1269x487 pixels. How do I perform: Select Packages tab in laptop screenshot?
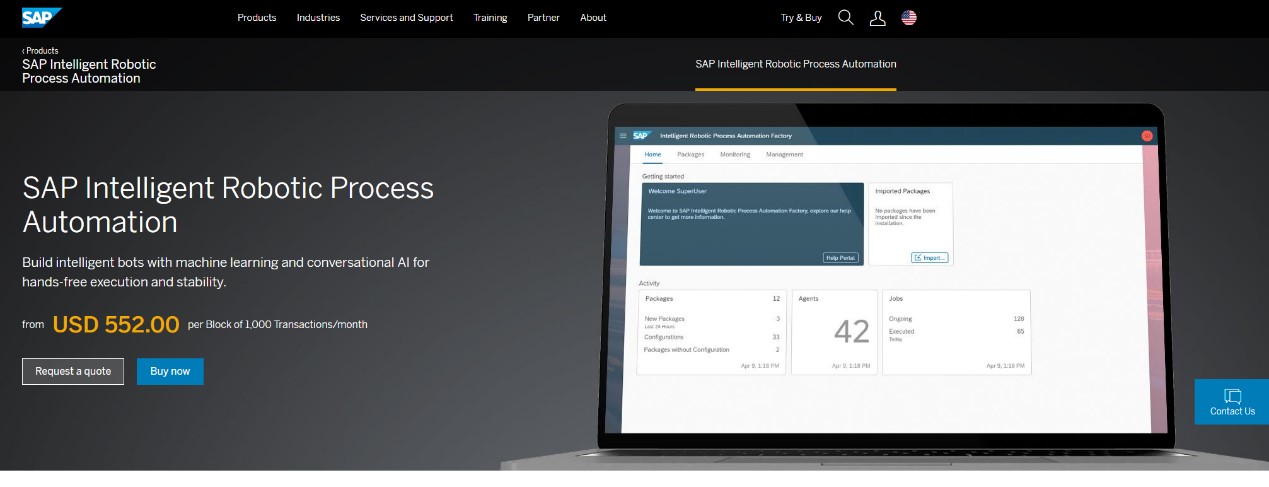tap(691, 154)
